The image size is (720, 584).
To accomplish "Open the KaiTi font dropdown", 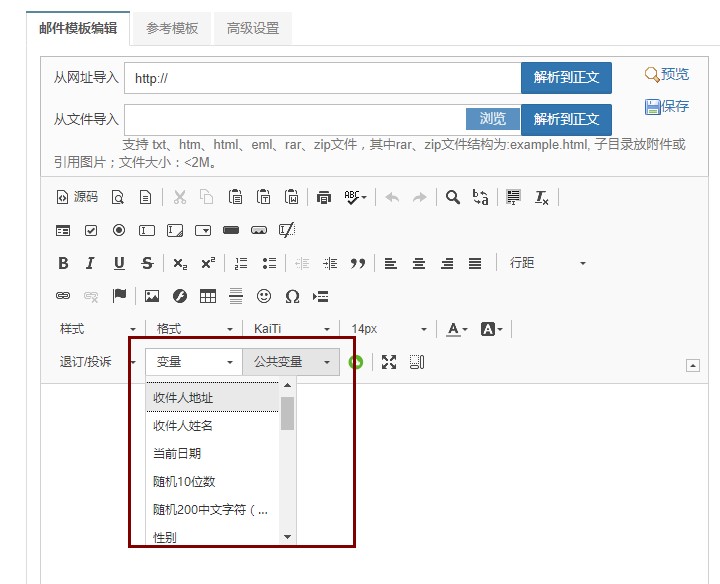I will 291,329.
